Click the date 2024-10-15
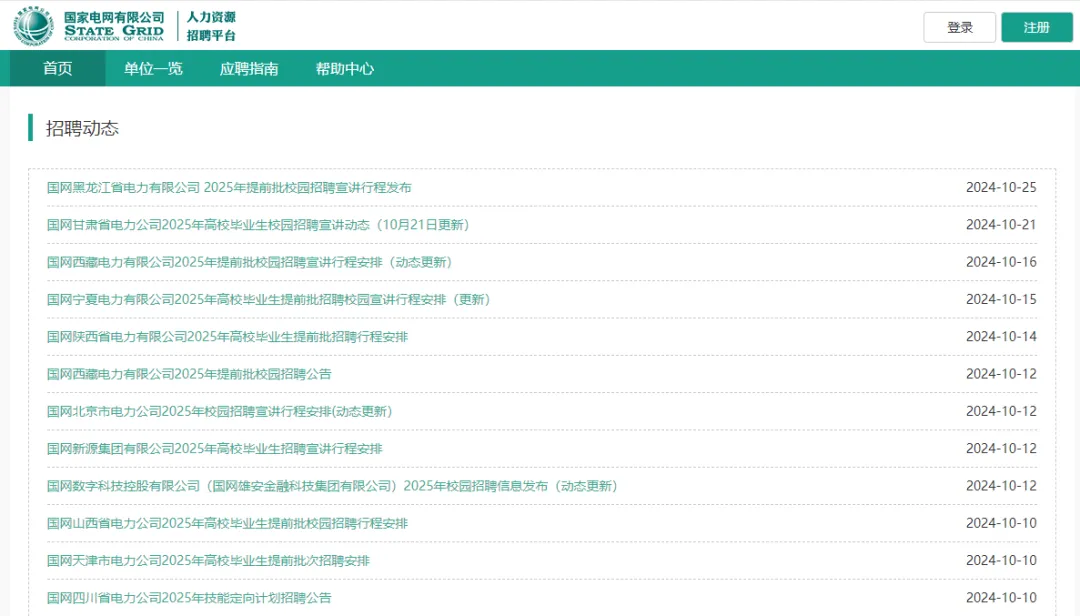This screenshot has width=1080, height=616. 1001,299
